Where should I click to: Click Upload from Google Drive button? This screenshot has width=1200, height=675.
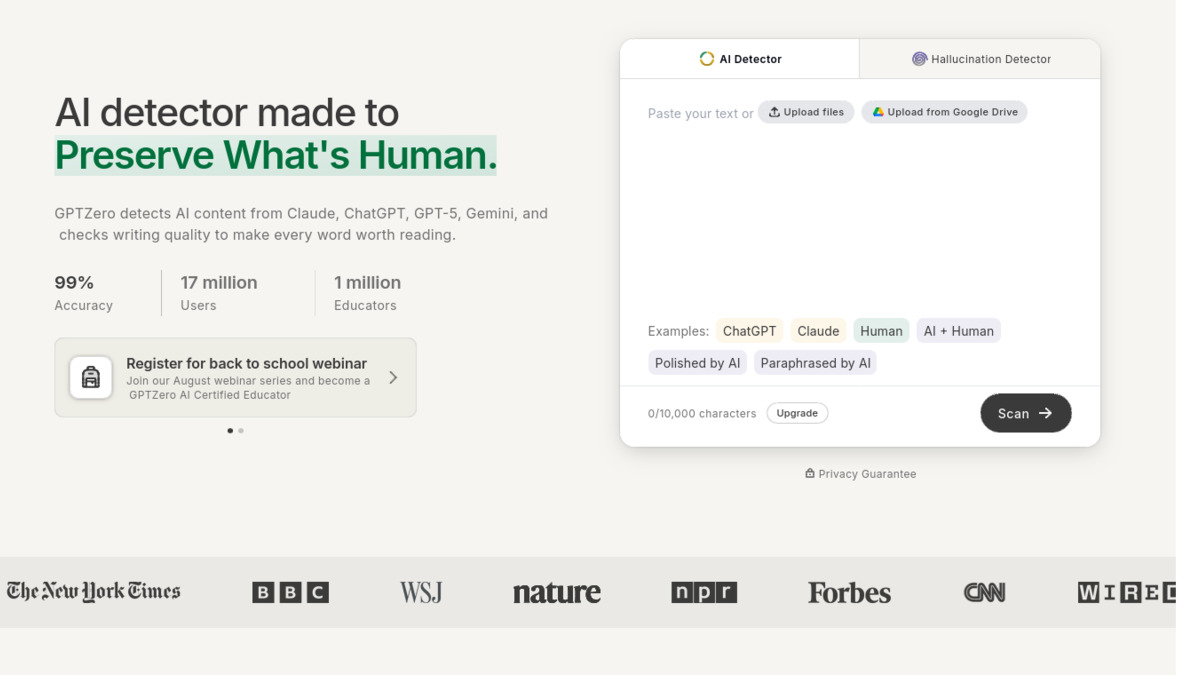point(944,112)
